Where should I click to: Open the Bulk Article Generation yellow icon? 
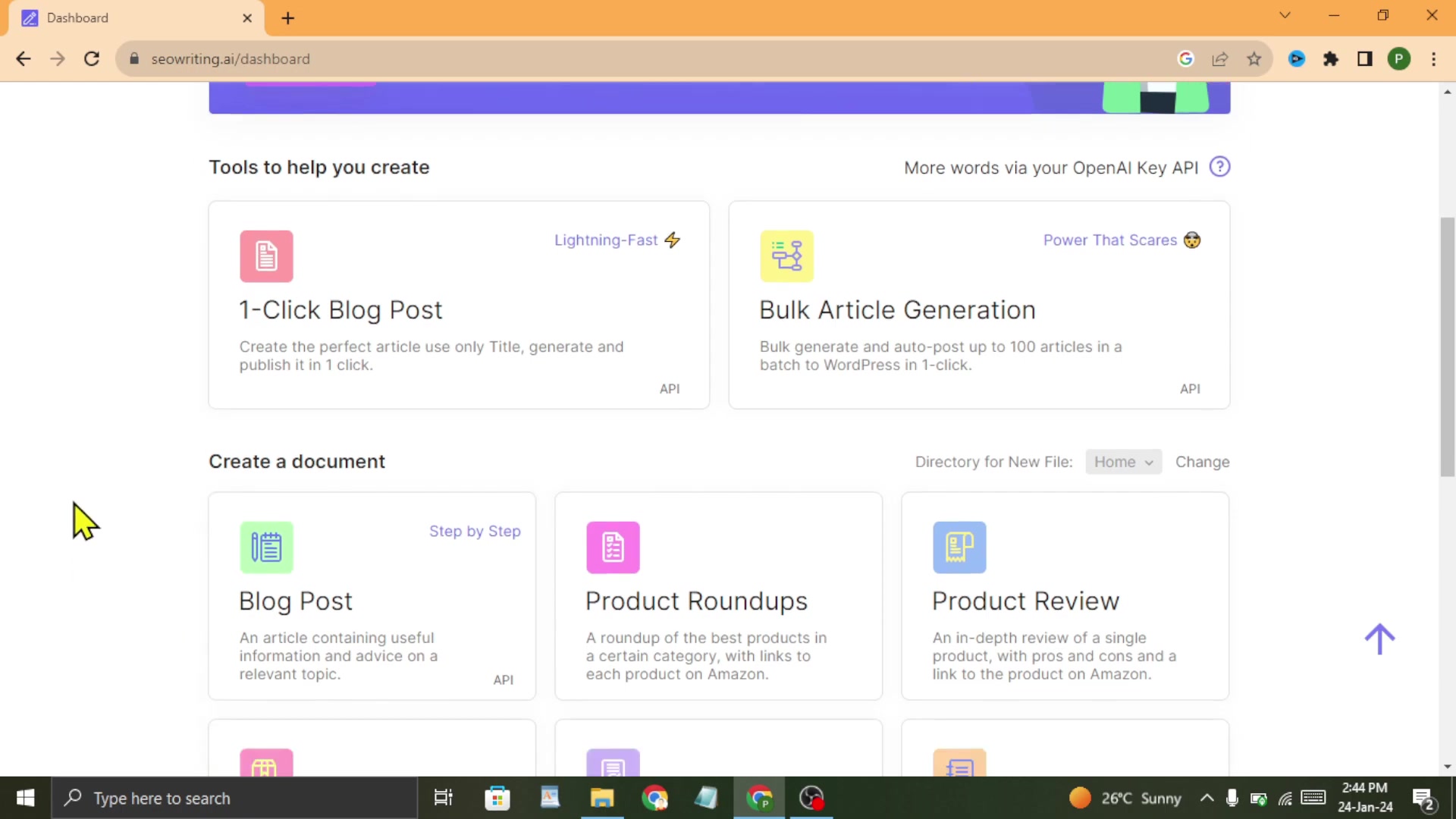pos(786,256)
